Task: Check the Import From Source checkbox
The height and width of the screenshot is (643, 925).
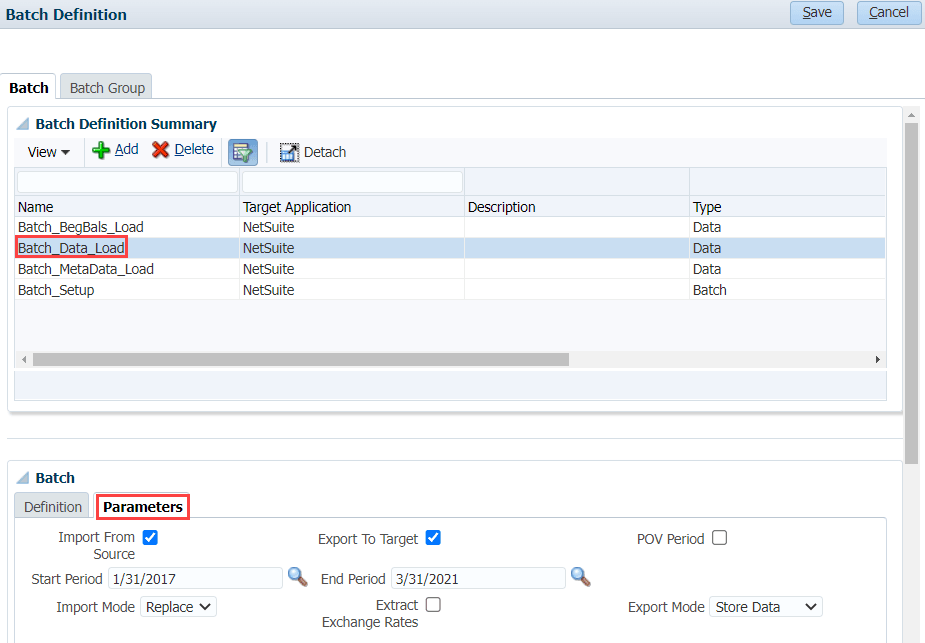Action: click(x=150, y=537)
